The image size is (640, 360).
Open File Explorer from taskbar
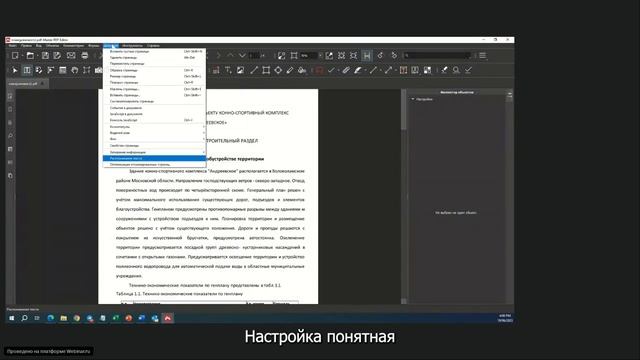coord(64,318)
